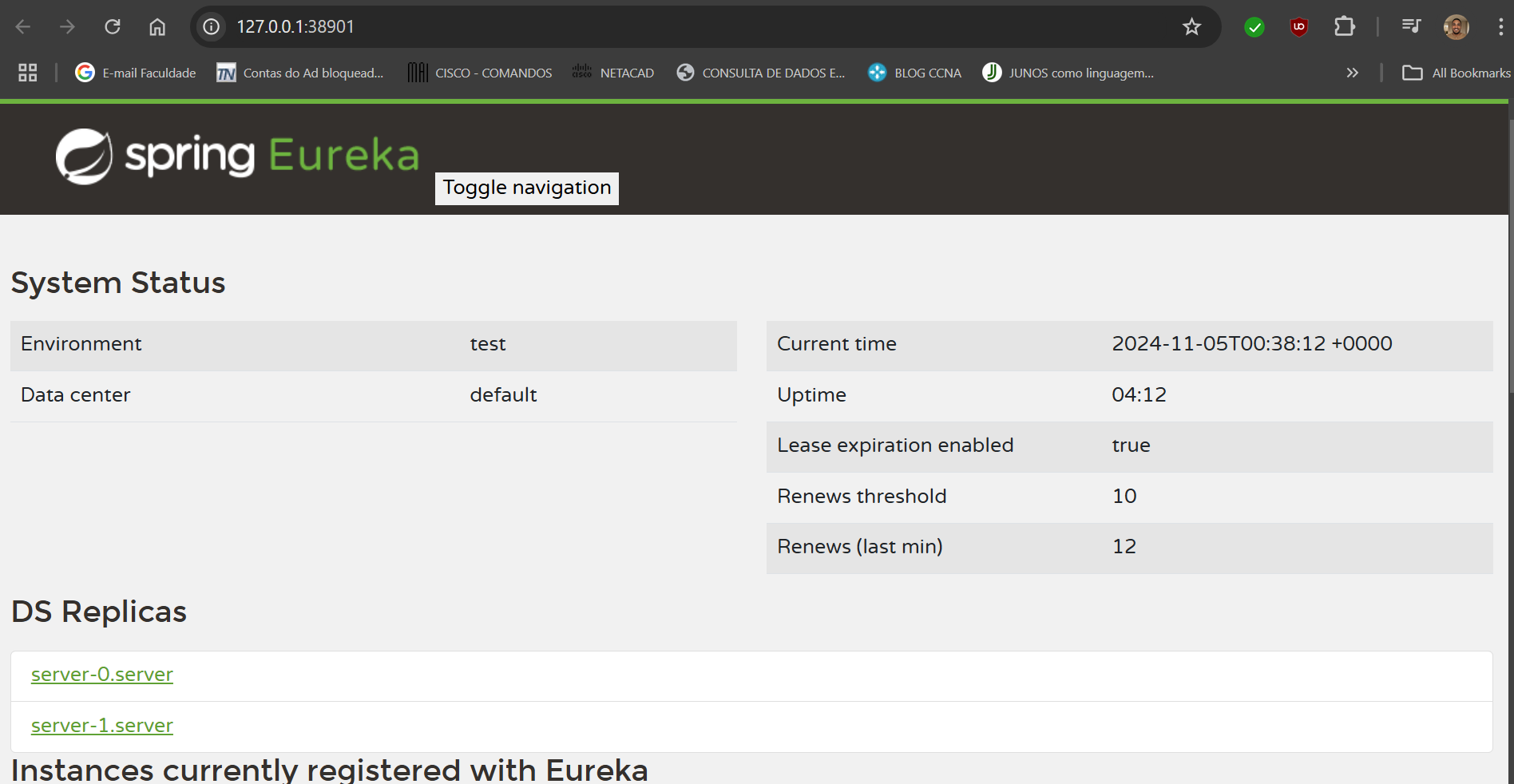Click the Renews (last min) label
1514x784 pixels.
point(860,547)
